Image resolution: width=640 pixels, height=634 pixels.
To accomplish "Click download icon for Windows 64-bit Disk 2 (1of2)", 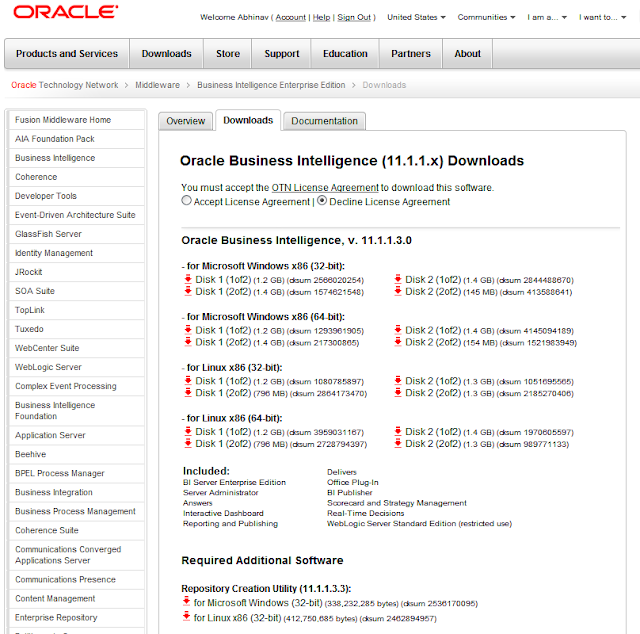I will [x=398, y=330].
